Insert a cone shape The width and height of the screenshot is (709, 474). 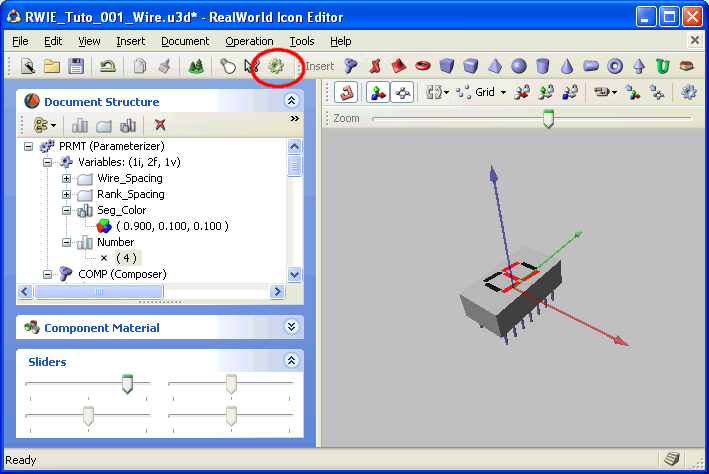(x=567, y=66)
